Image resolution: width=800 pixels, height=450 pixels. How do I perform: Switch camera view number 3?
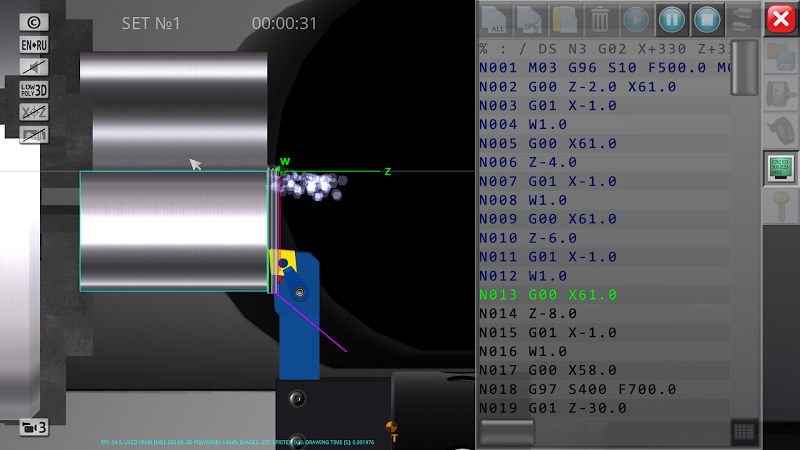34,427
